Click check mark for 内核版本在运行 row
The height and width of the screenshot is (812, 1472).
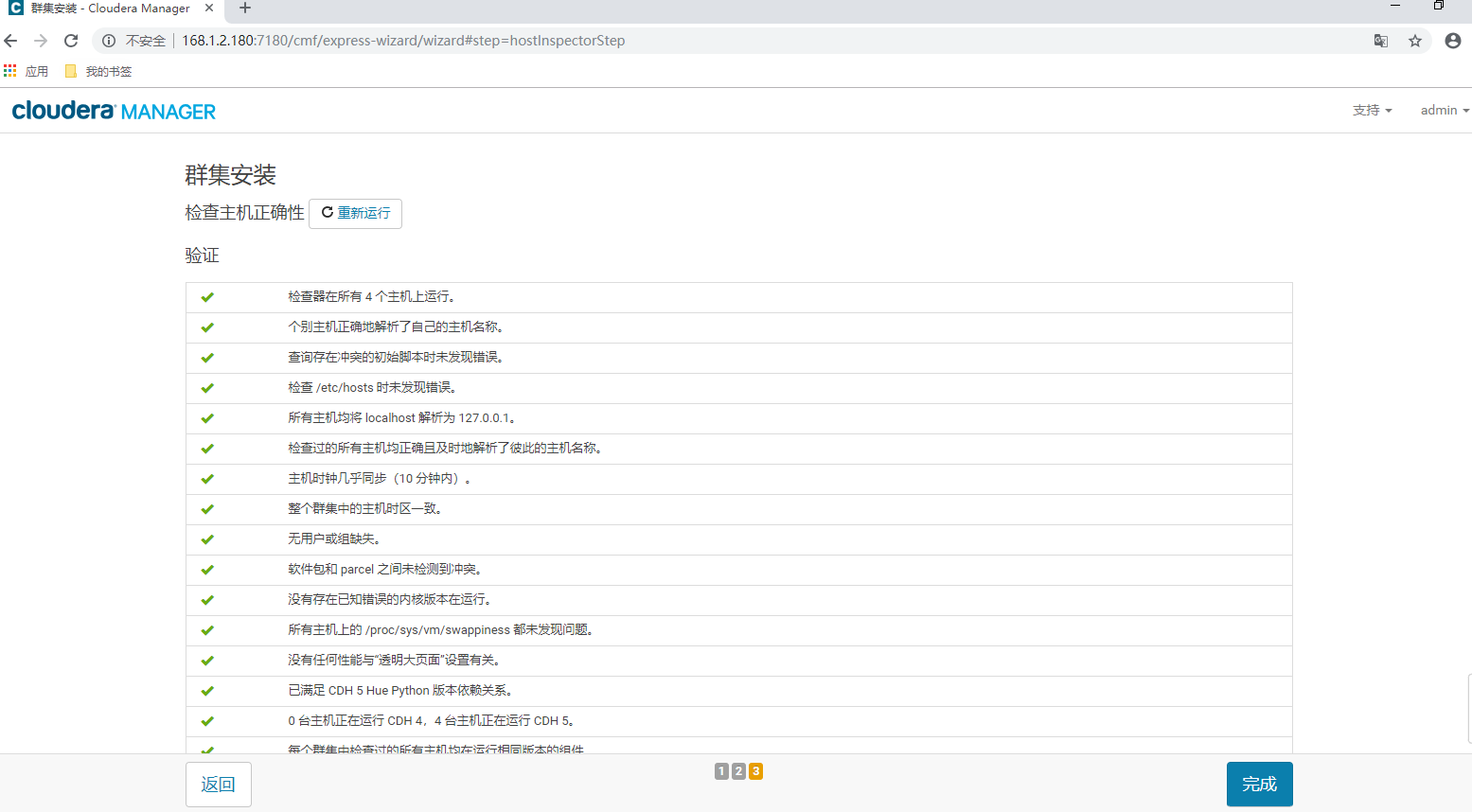pos(207,600)
